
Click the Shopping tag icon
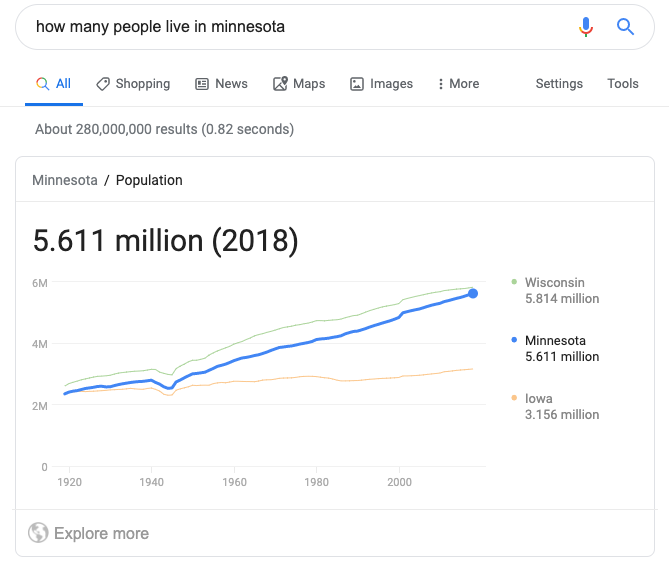coord(103,84)
